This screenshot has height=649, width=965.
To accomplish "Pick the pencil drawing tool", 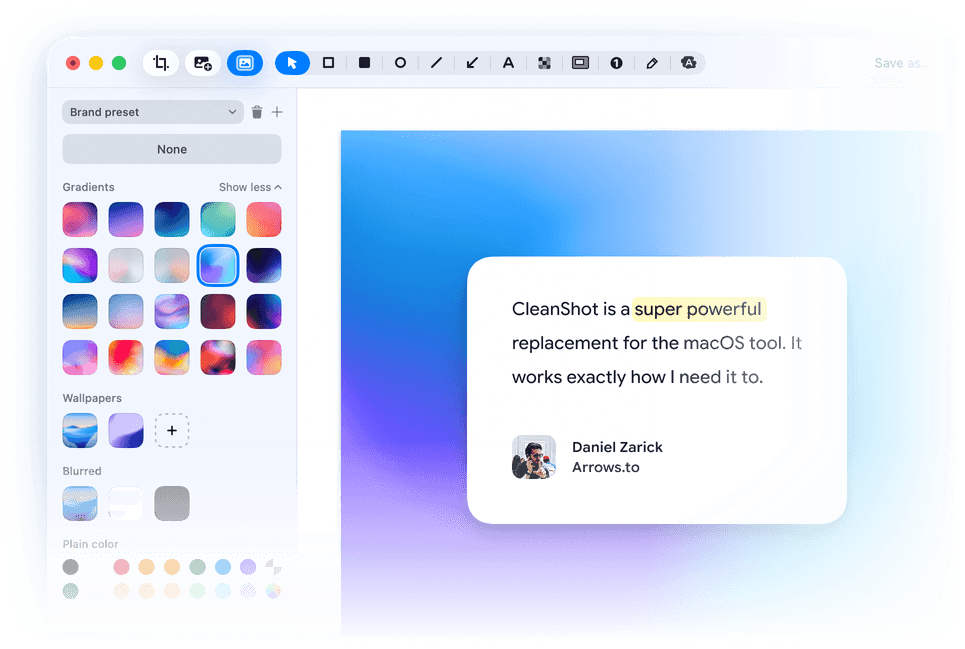I will [652, 63].
